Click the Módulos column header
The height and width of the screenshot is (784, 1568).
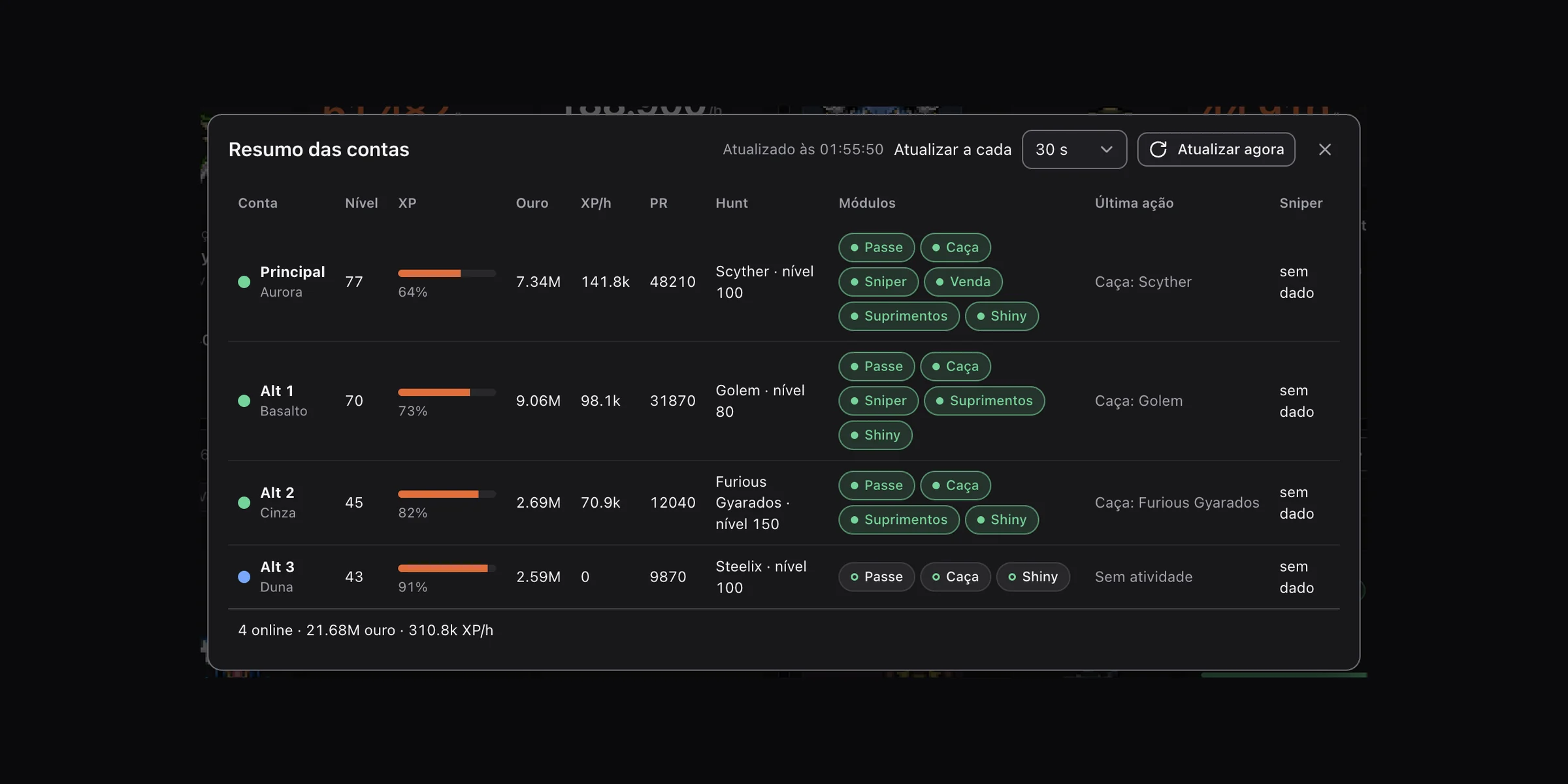tap(867, 203)
